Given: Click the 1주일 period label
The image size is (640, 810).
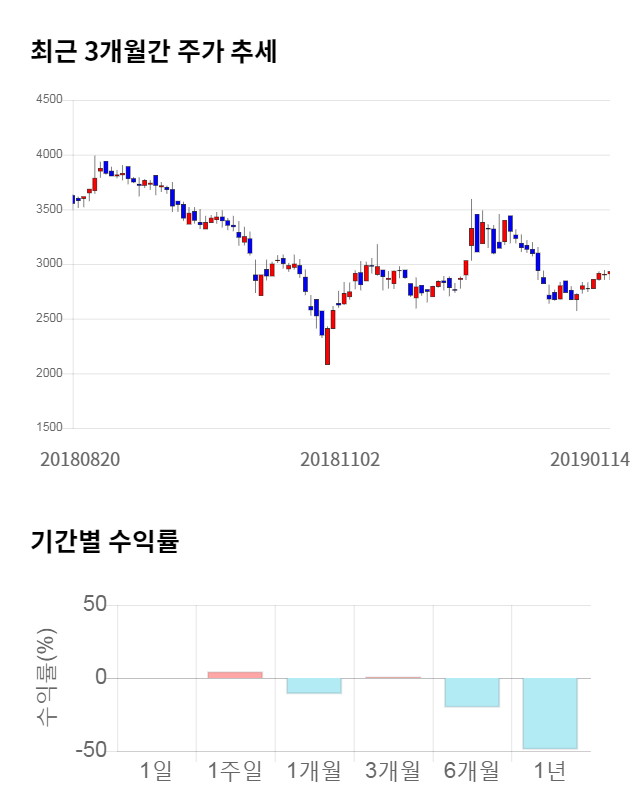Looking at the screenshot, I should coord(235,770).
